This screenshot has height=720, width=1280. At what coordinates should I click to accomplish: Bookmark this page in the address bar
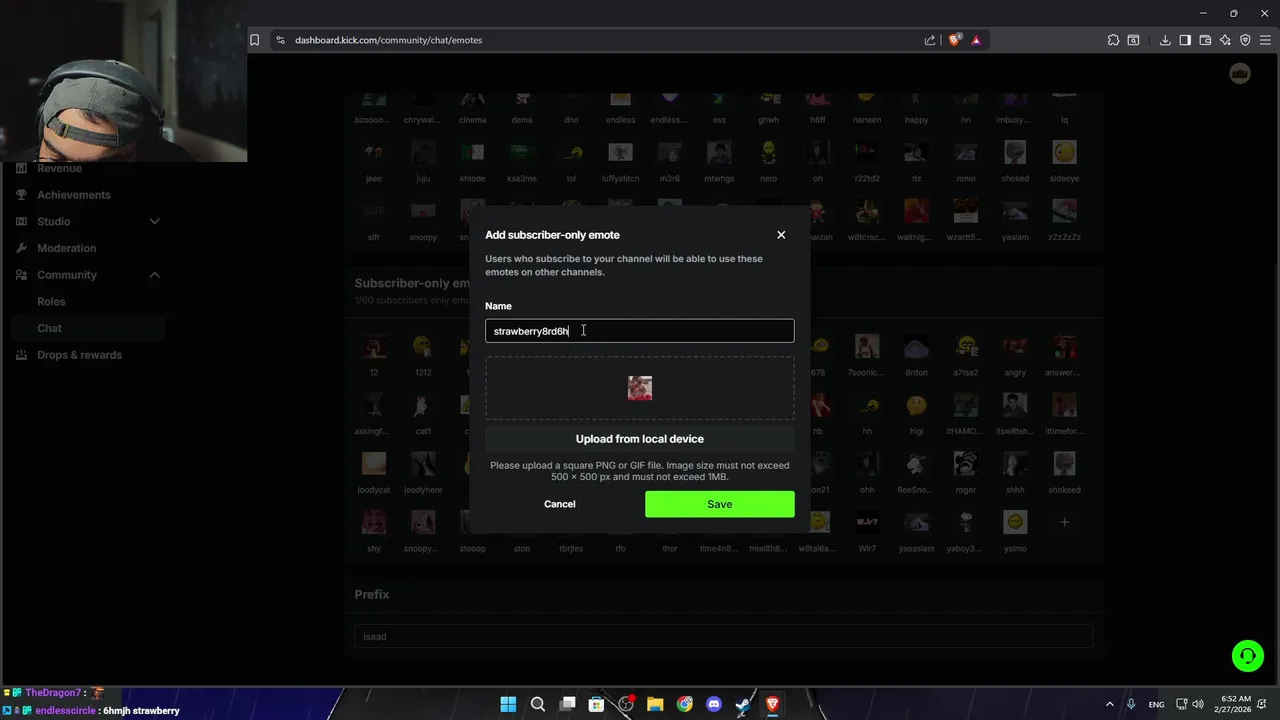pyautogui.click(x=255, y=40)
